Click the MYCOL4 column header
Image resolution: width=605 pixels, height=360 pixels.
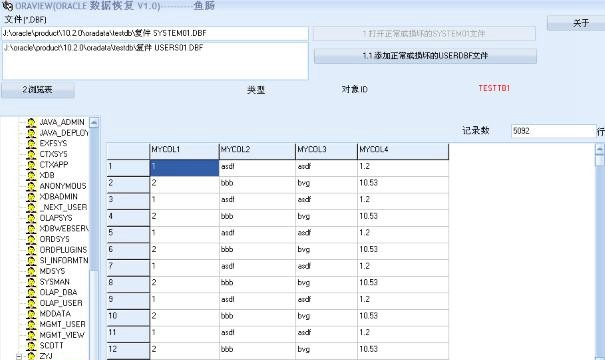(x=403, y=151)
